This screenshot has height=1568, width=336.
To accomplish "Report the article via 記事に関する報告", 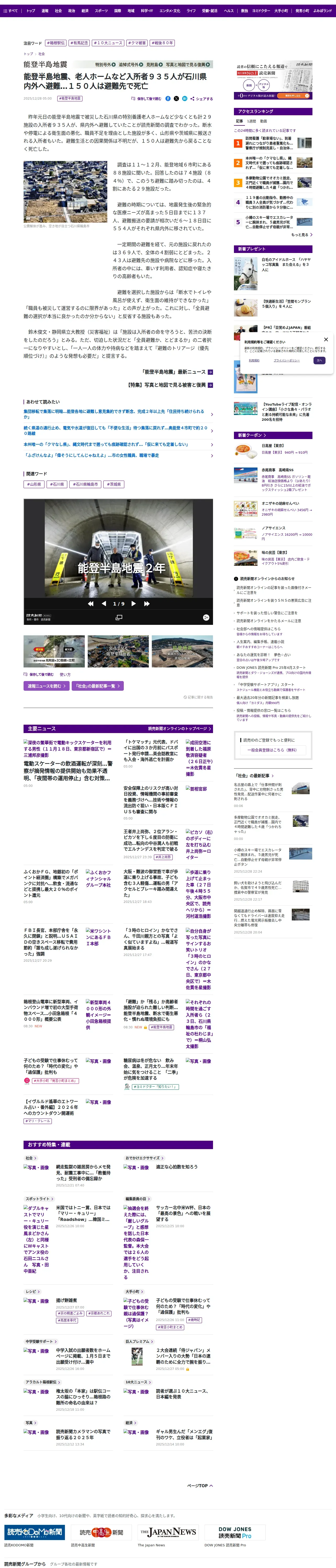I will [x=198, y=697].
